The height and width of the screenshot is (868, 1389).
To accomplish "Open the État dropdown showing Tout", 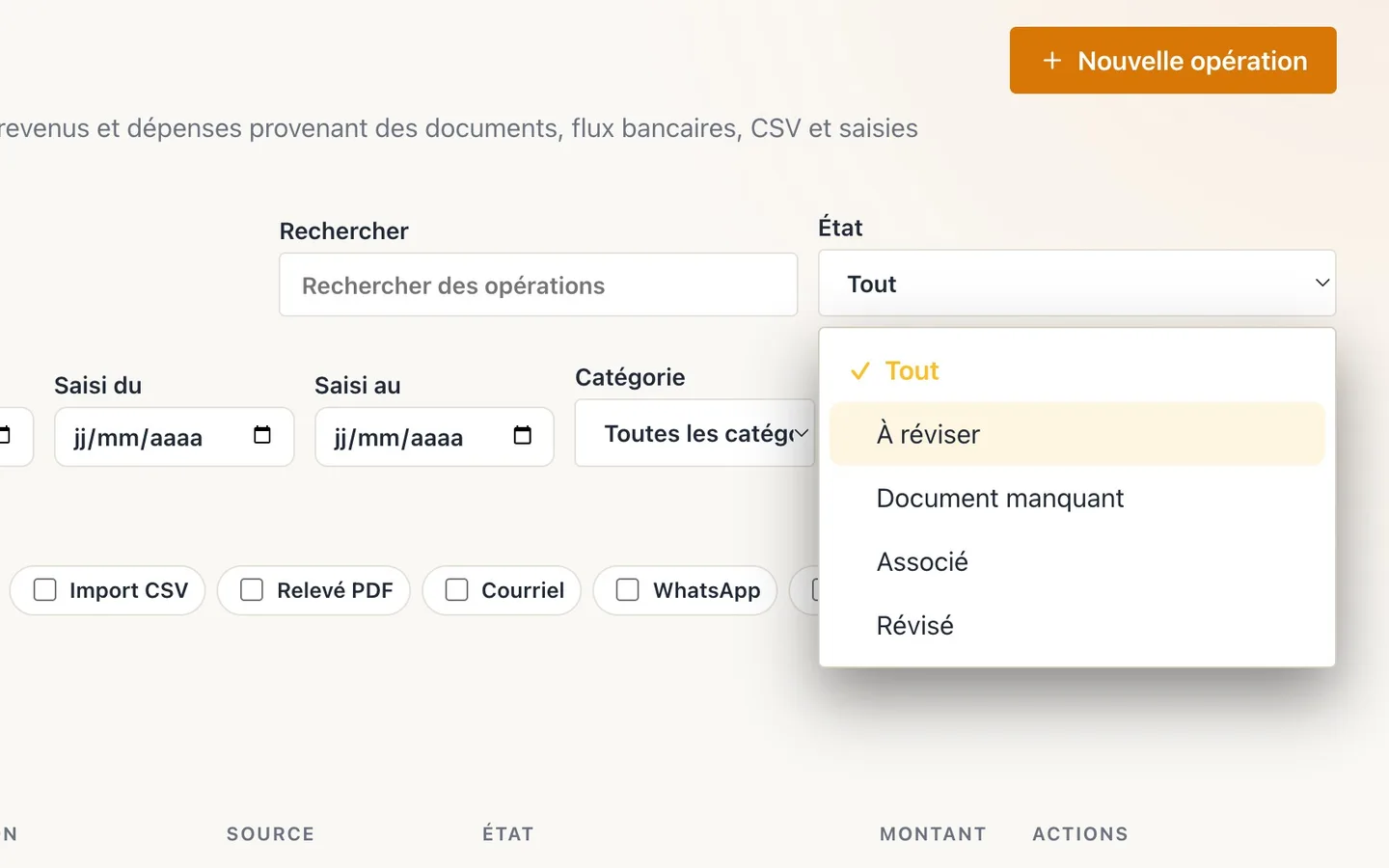I will [x=1076, y=284].
